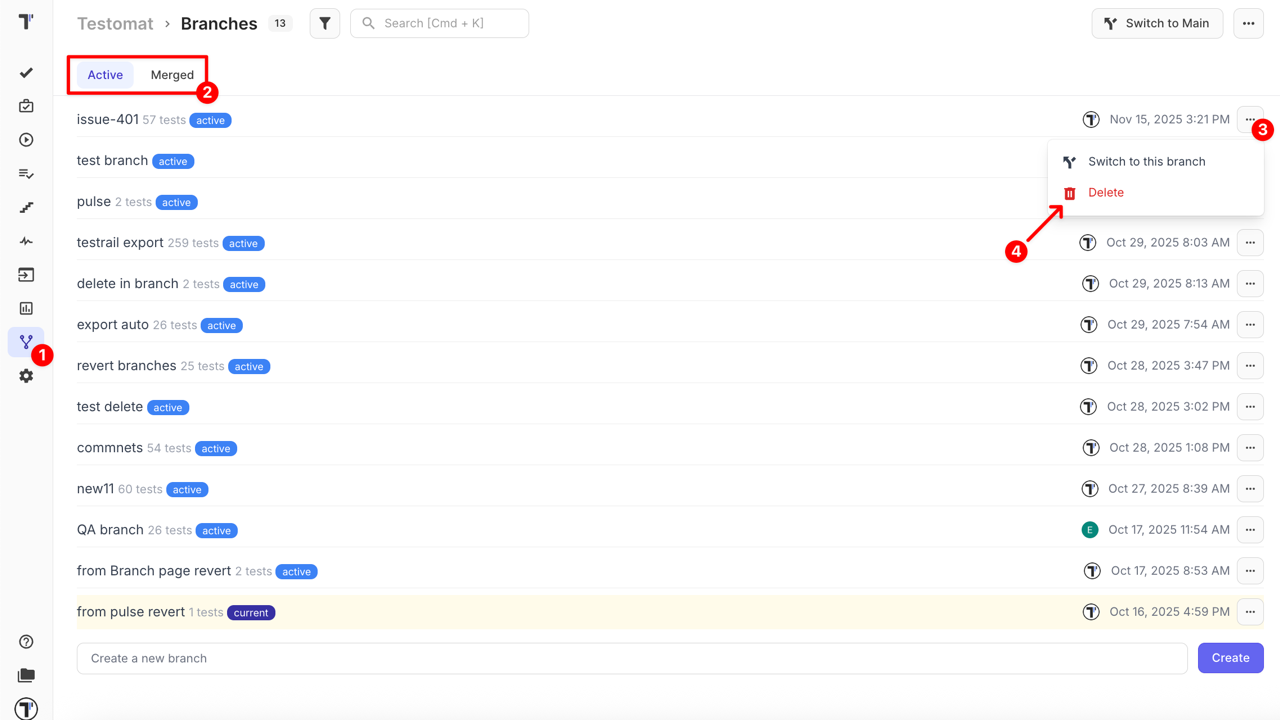The image size is (1280, 720).
Task: Open Settings gear in the sidebar
Action: [x=26, y=376]
